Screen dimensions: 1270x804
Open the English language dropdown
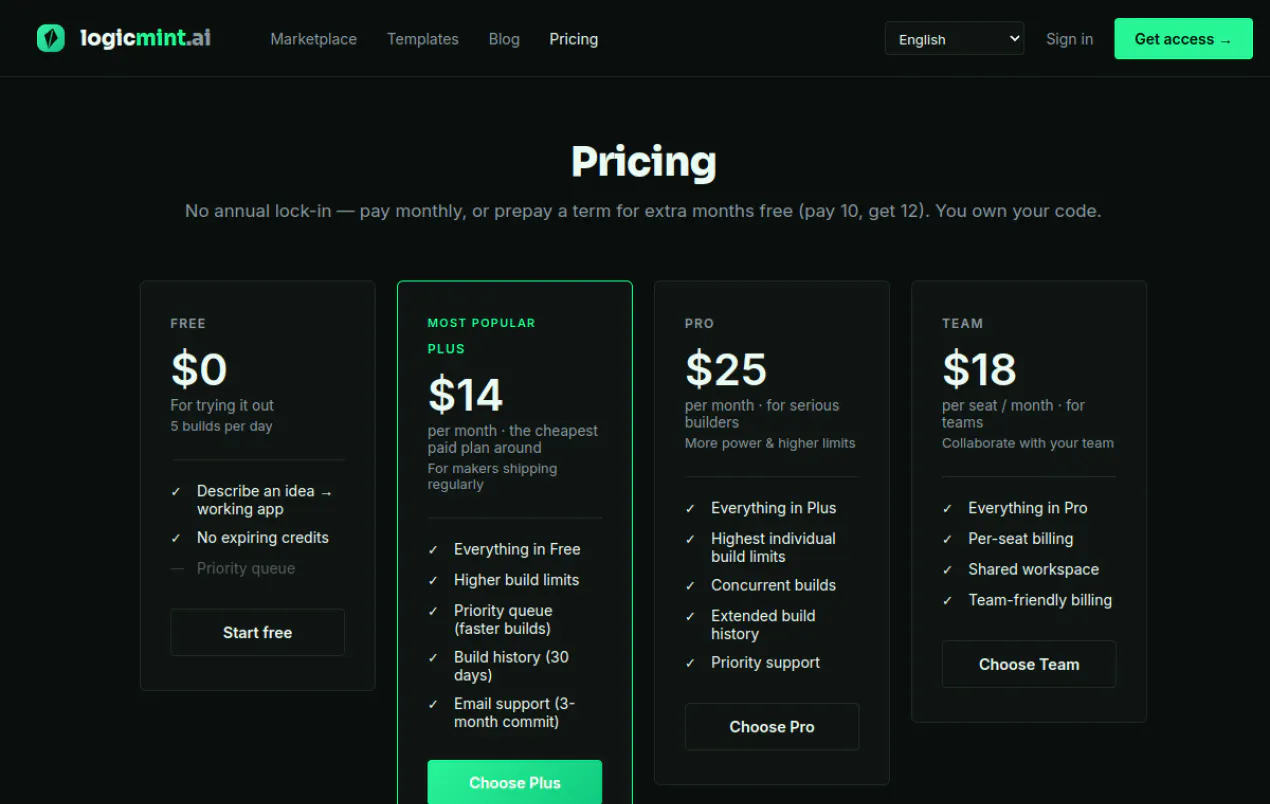pyautogui.click(x=954, y=39)
